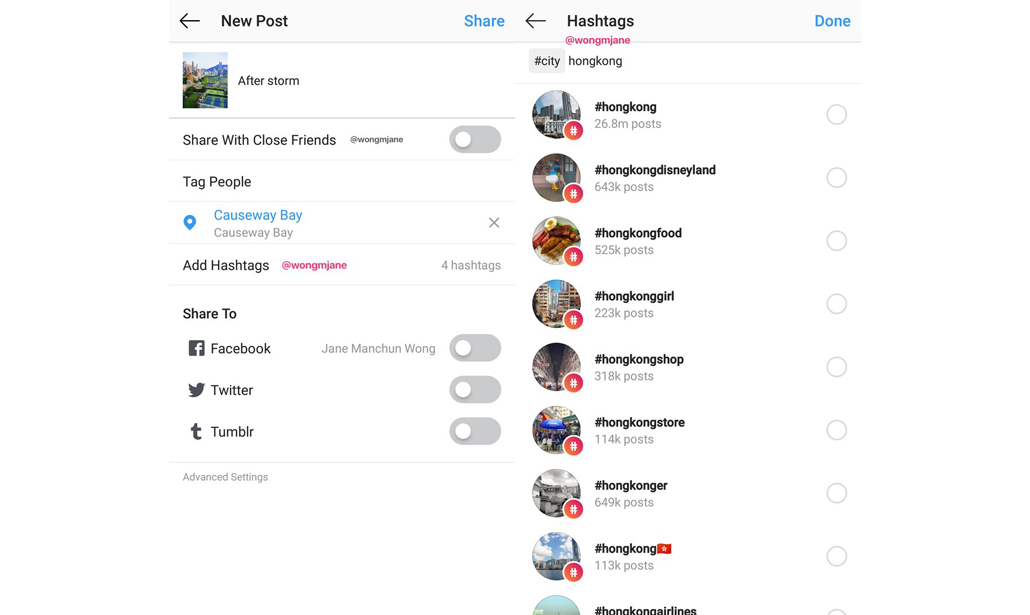Turn on Twitter sharing toggle
1030x615 pixels.
(x=475, y=390)
